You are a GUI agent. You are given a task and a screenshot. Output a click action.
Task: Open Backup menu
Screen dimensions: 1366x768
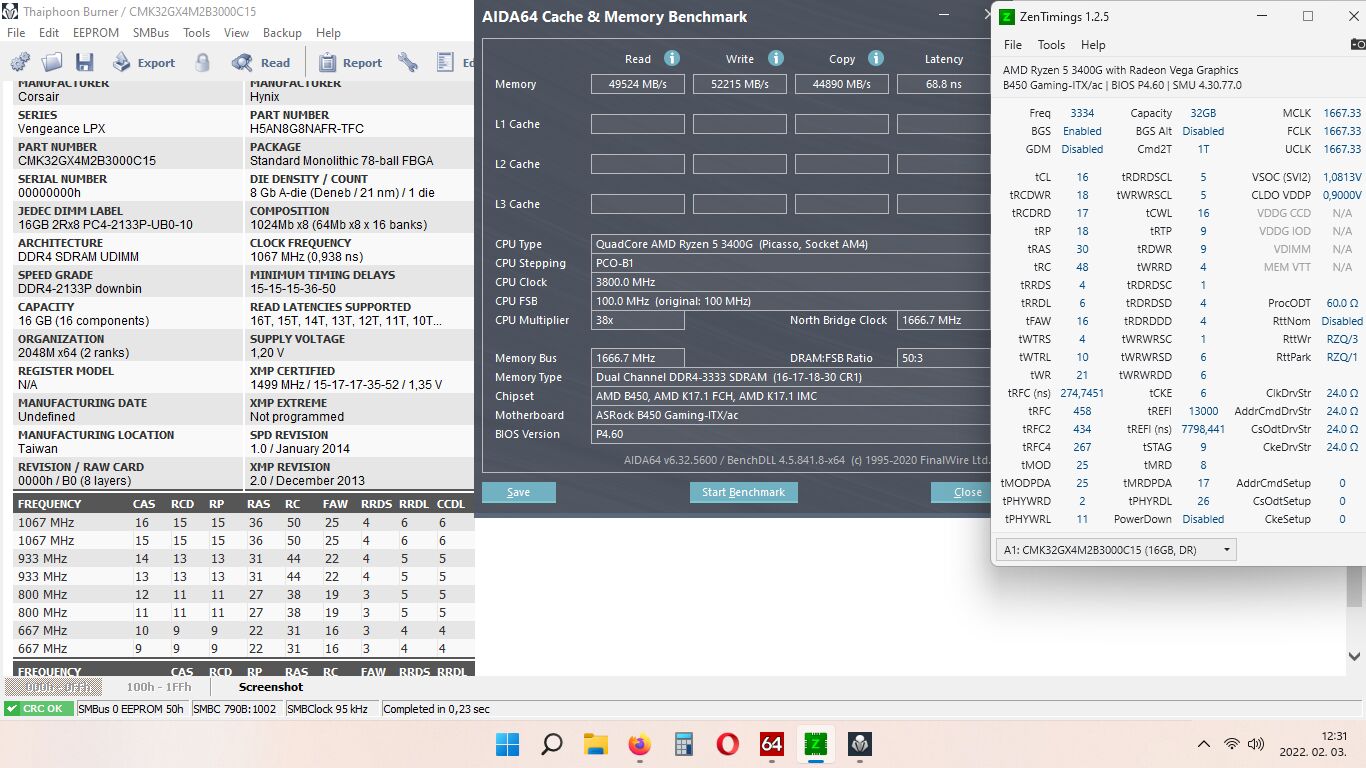[282, 32]
